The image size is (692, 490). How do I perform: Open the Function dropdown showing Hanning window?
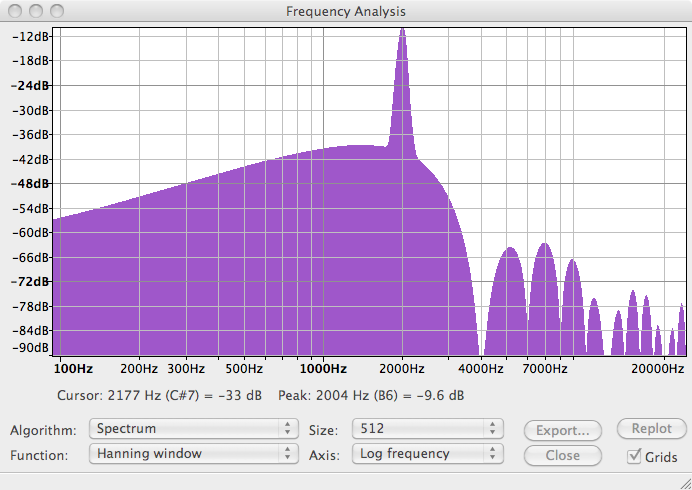click(194, 454)
